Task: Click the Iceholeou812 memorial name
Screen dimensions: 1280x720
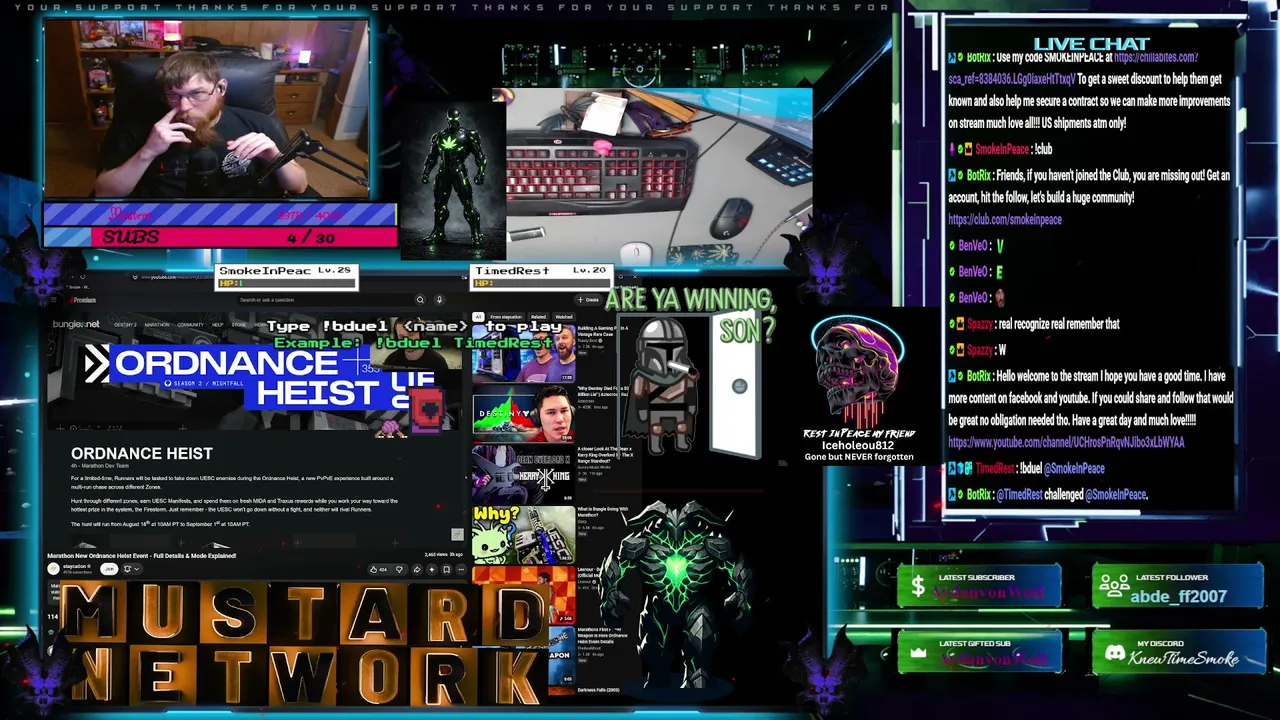Action: pyautogui.click(x=858, y=445)
